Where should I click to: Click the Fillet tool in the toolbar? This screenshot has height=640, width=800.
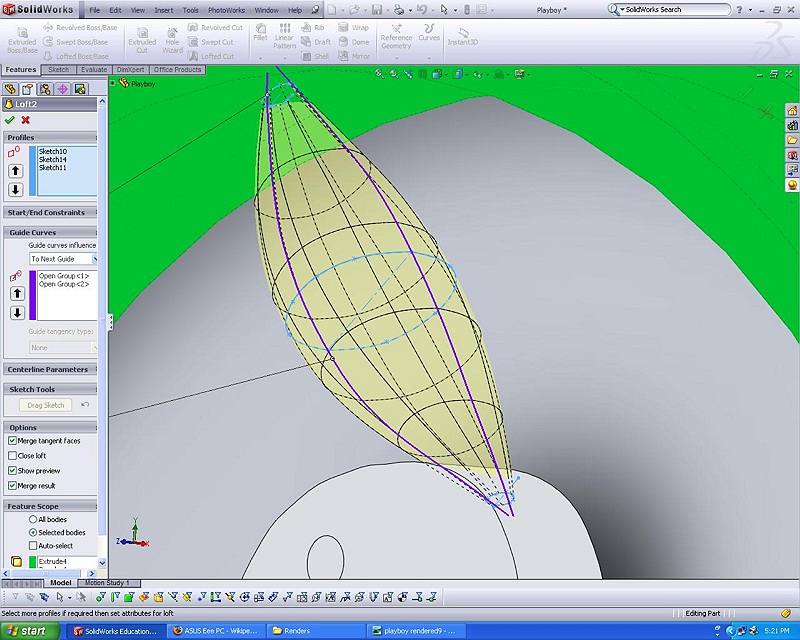(260, 33)
